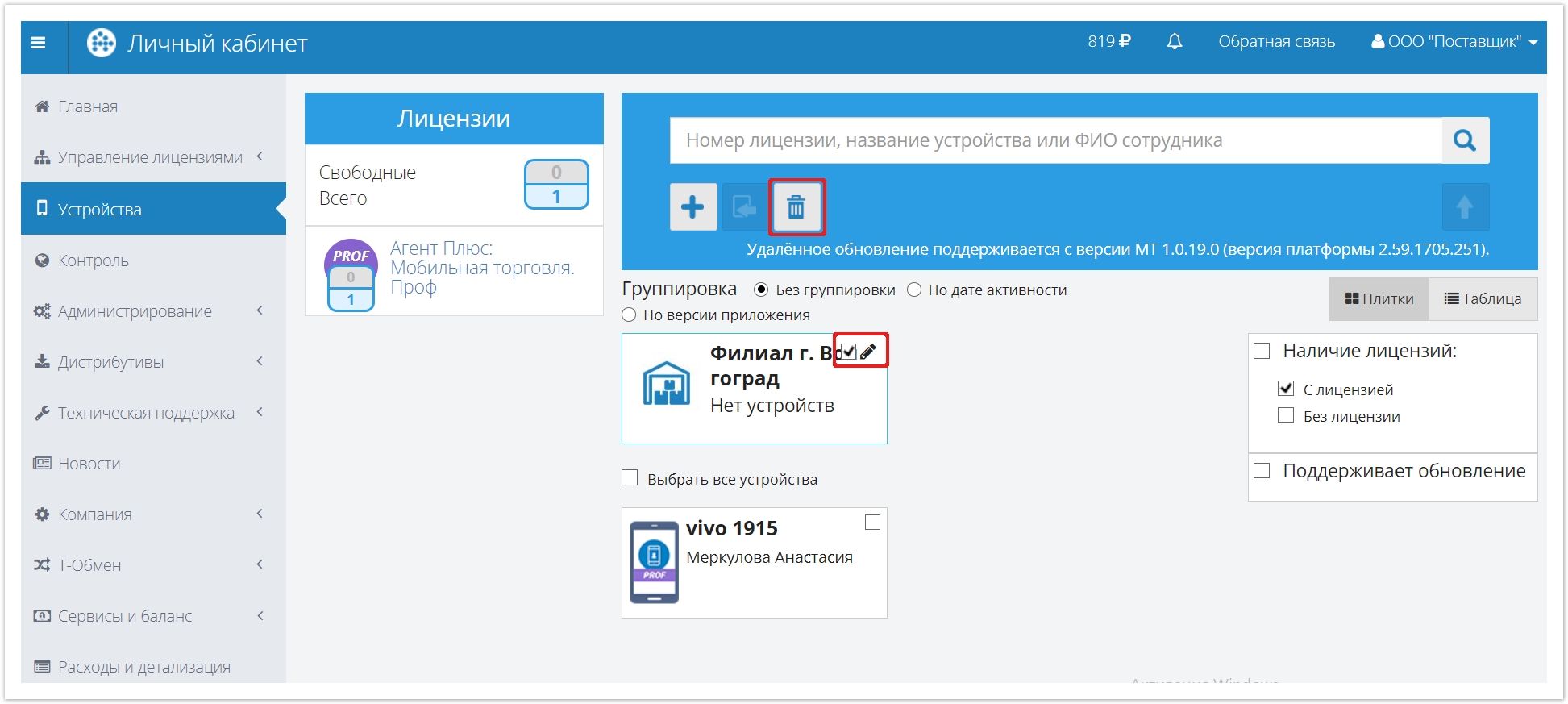Click the plus add button
The image size is (1568, 704).
point(692,207)
